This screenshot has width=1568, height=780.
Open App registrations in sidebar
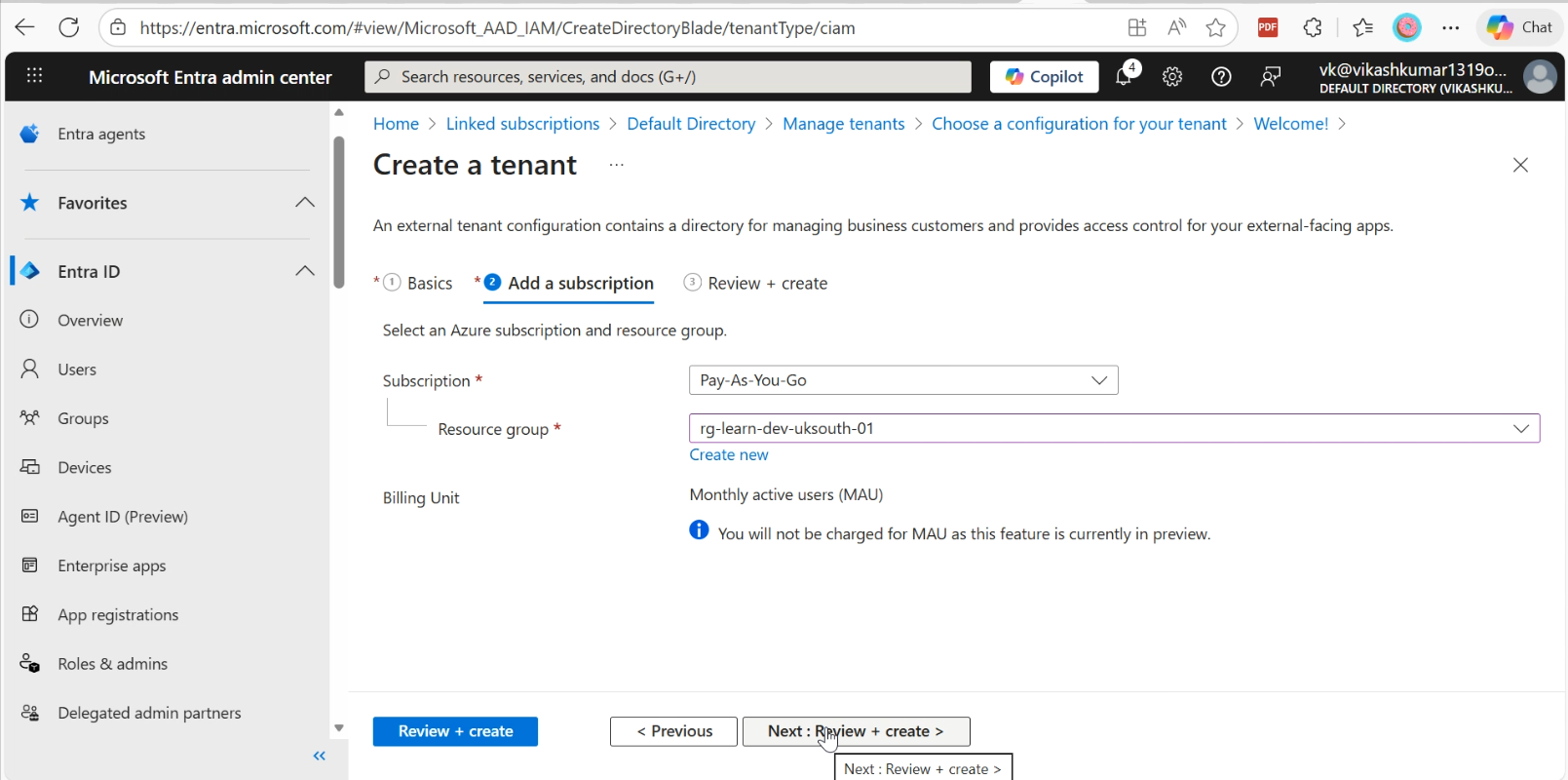(x=118, y=615)
